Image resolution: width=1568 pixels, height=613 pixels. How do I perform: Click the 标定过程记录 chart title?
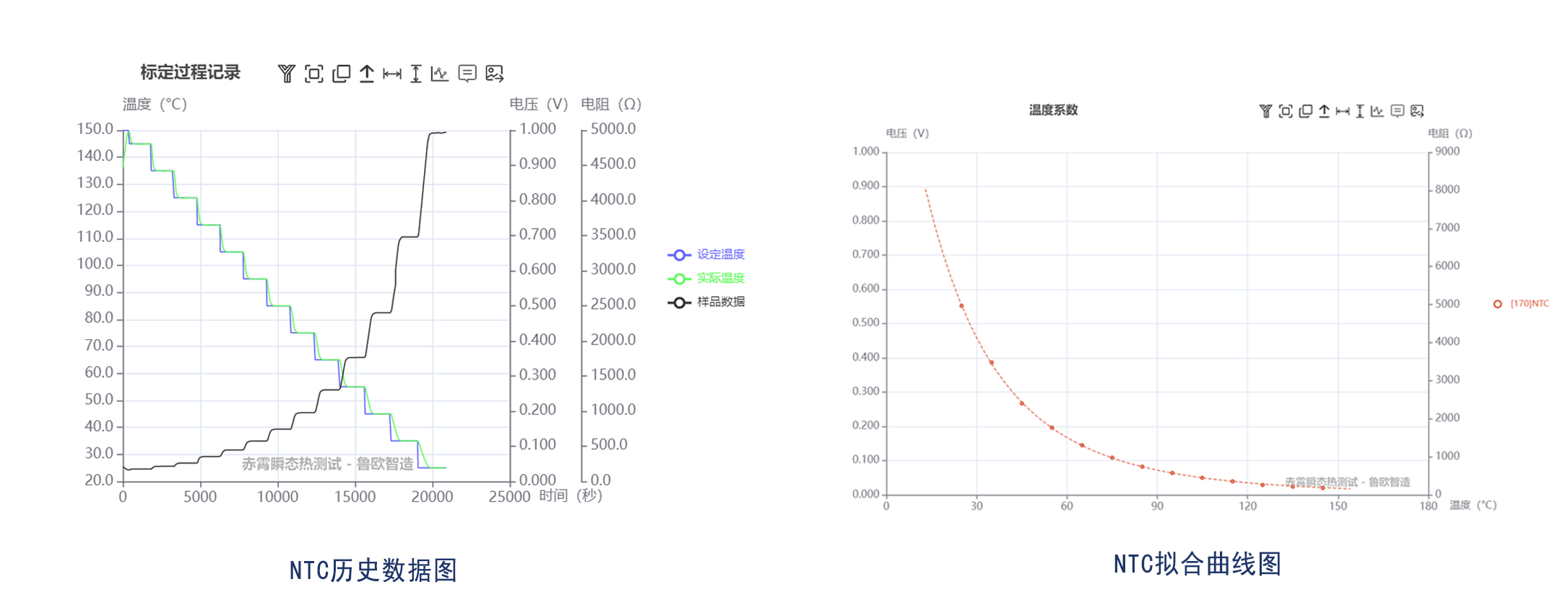(x=190, y=72)
